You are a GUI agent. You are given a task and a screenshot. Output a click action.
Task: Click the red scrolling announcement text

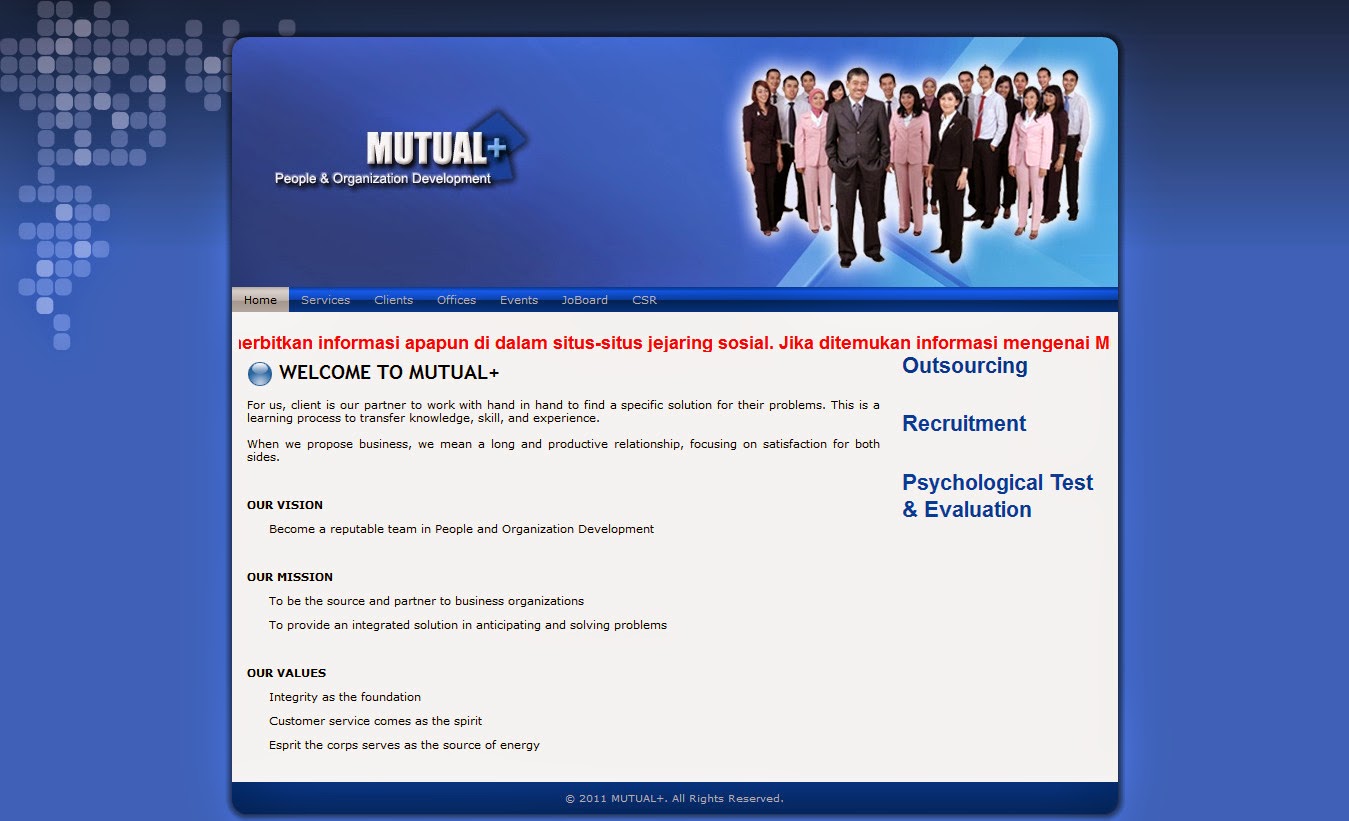tap(674, 343)
